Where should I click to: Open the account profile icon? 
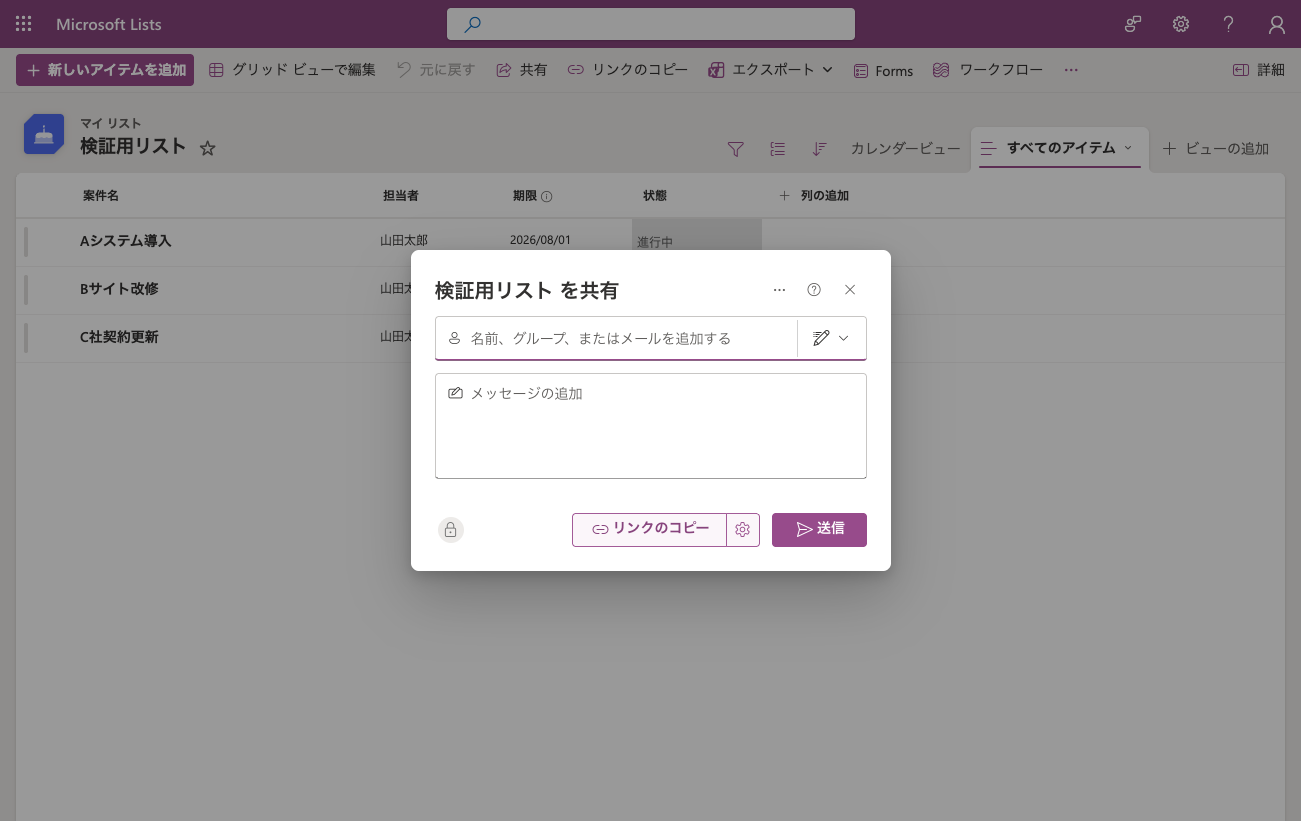(1277, 24)
